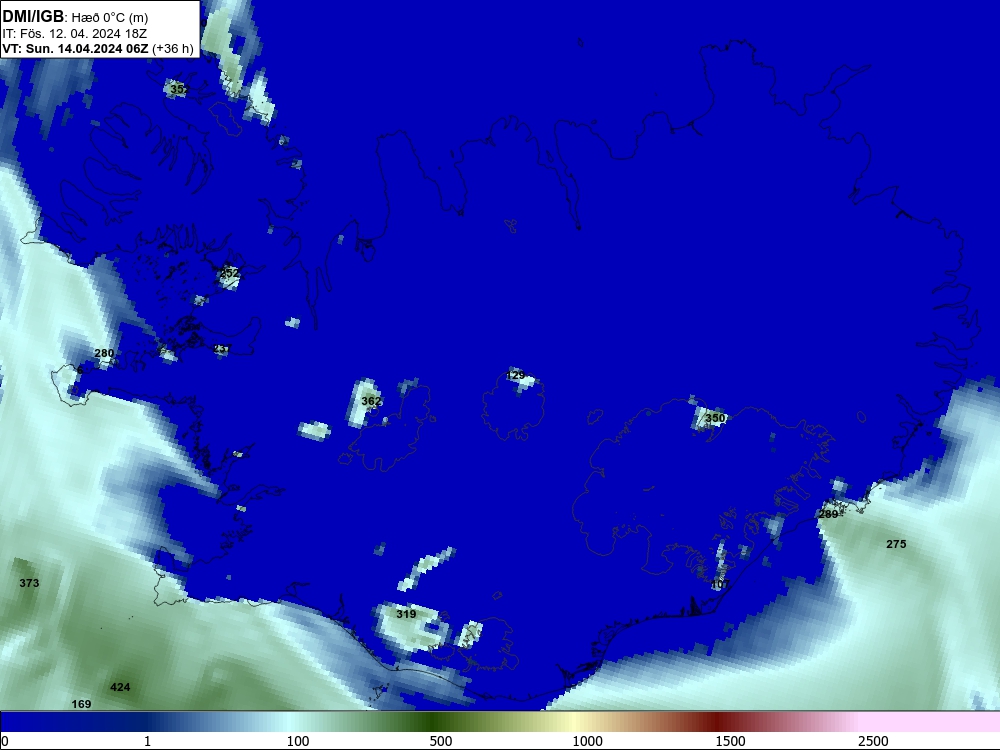Click the map value 289
The height and width of the screenshot is (750, 1000).
coord(828,514)
